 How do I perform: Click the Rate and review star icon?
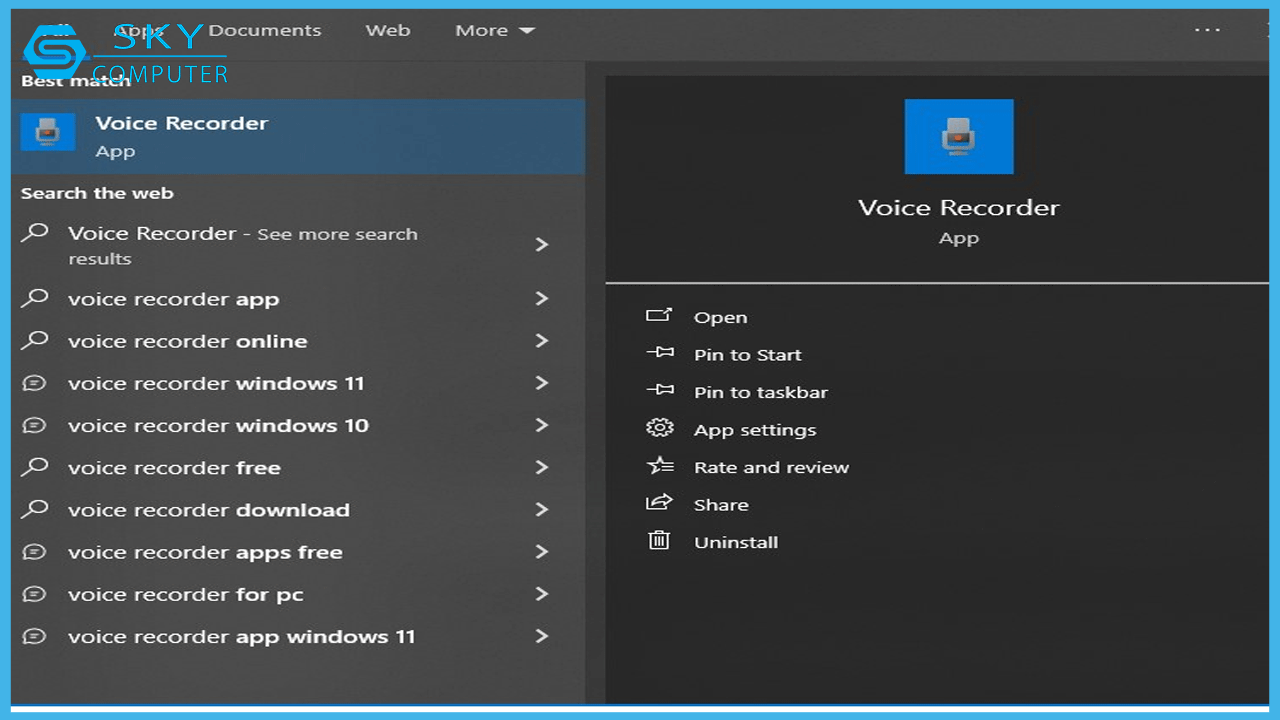pyautogui.click(x=659, y=466)
